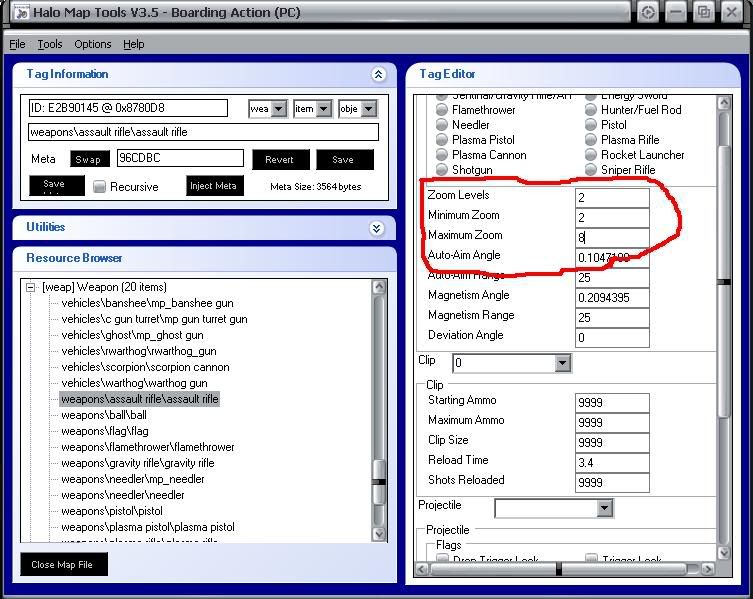Open the Clip index dropdown showing 0
753x599 pixels.
tap(562, 363)
